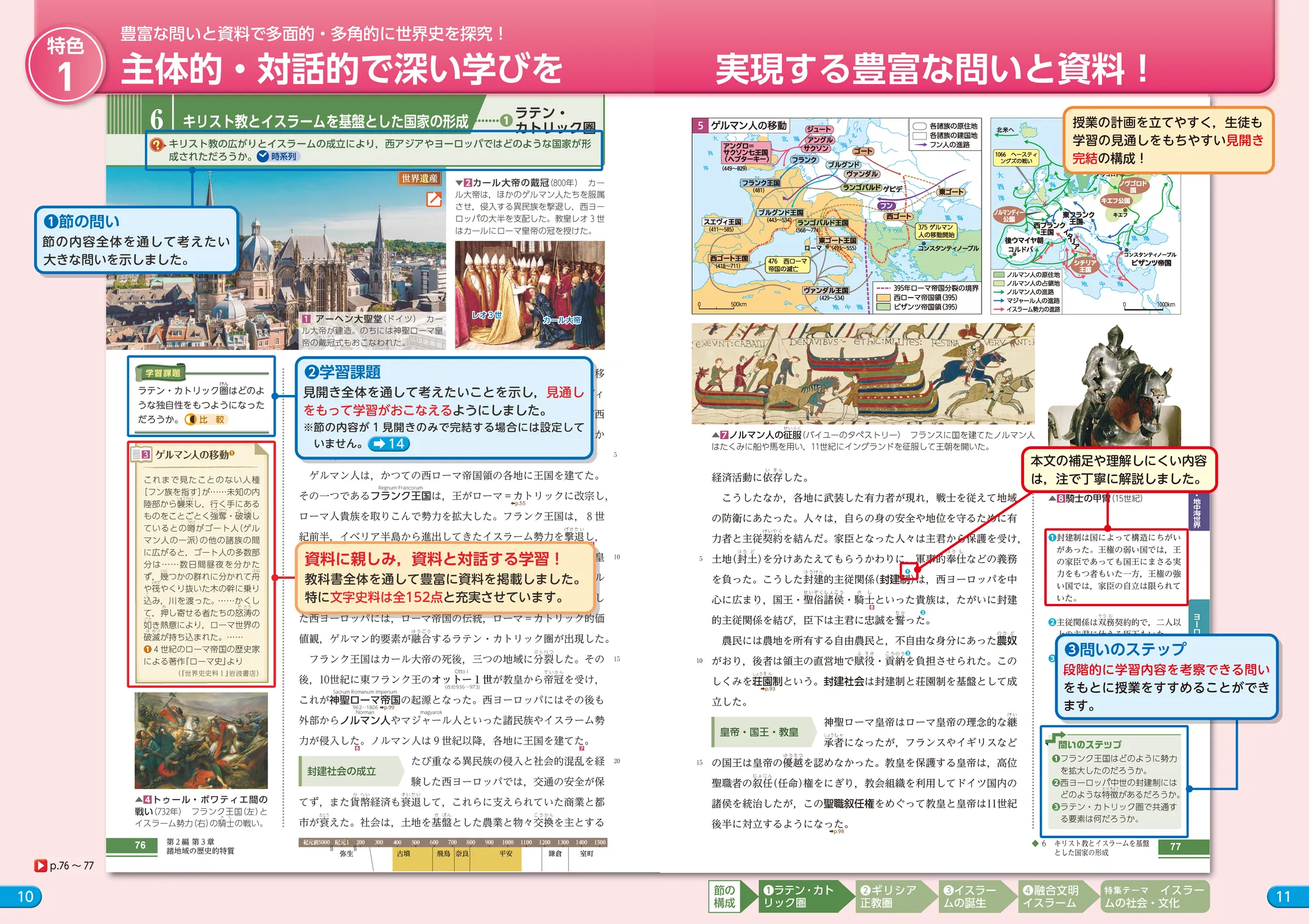Click the 騎士の甲冑 caption
The width and height of the screenshot is (1309, 924).
pyautogui.click(x=1096, y=499)
